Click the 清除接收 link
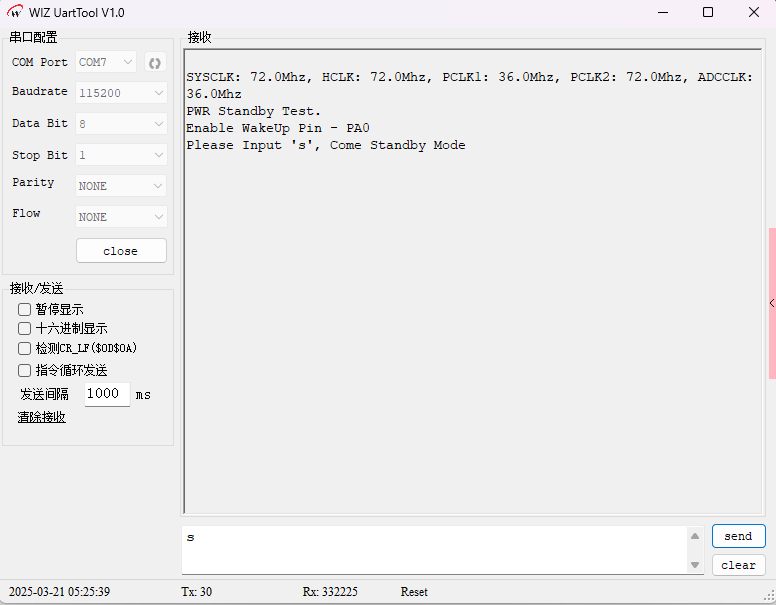 (42, 417)
